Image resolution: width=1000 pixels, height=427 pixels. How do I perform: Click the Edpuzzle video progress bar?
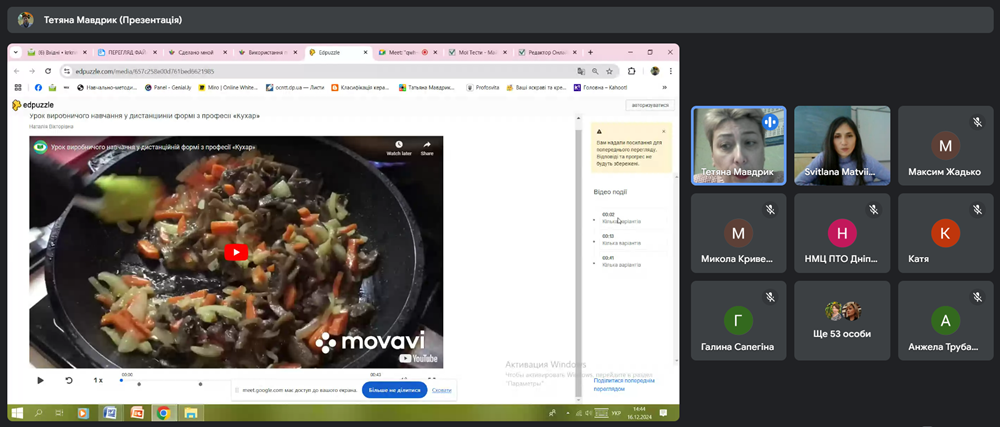[x=250, y=380]
